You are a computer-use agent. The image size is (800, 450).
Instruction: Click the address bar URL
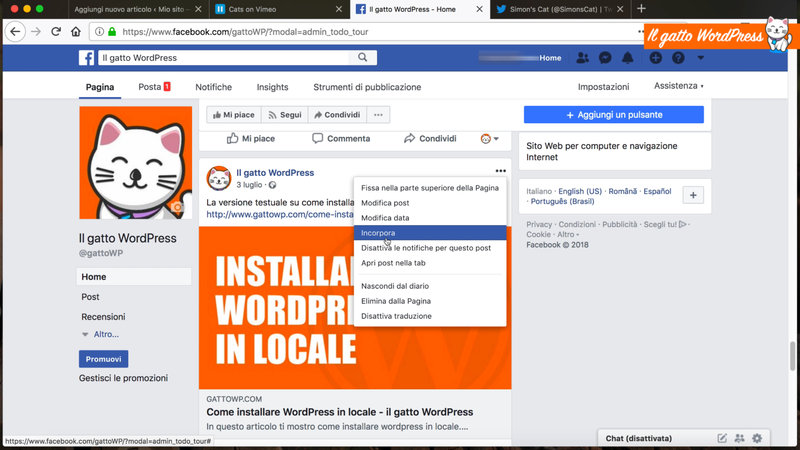pos(245,32)
